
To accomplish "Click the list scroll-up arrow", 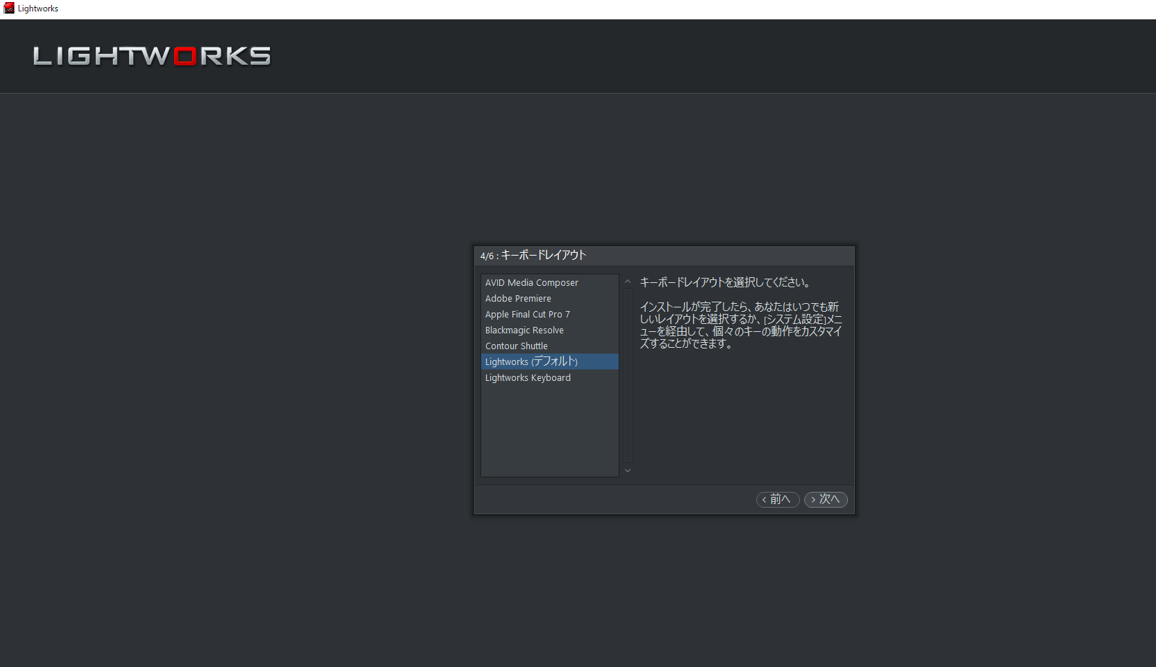I will tap(627, 282).
